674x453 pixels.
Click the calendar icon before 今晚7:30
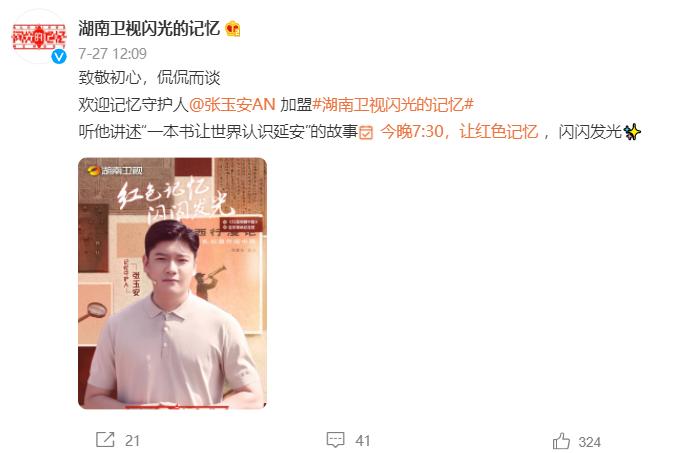(366, 132)
